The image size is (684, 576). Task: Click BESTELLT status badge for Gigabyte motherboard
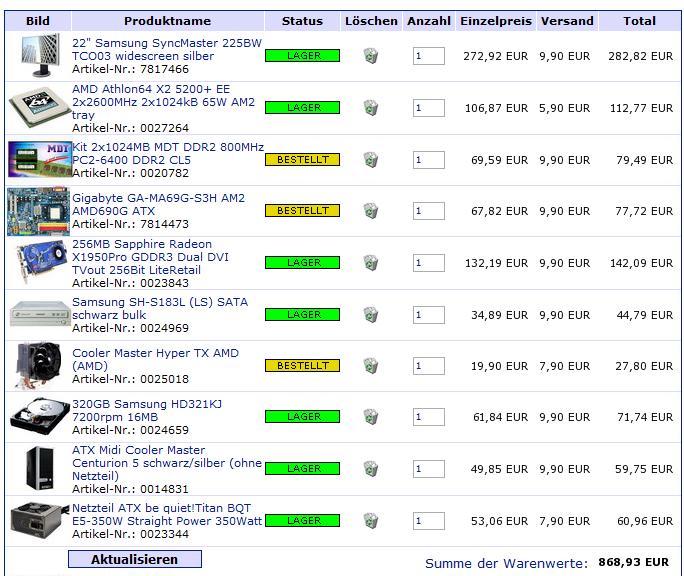pyautogui.click(x=302, y=211)
